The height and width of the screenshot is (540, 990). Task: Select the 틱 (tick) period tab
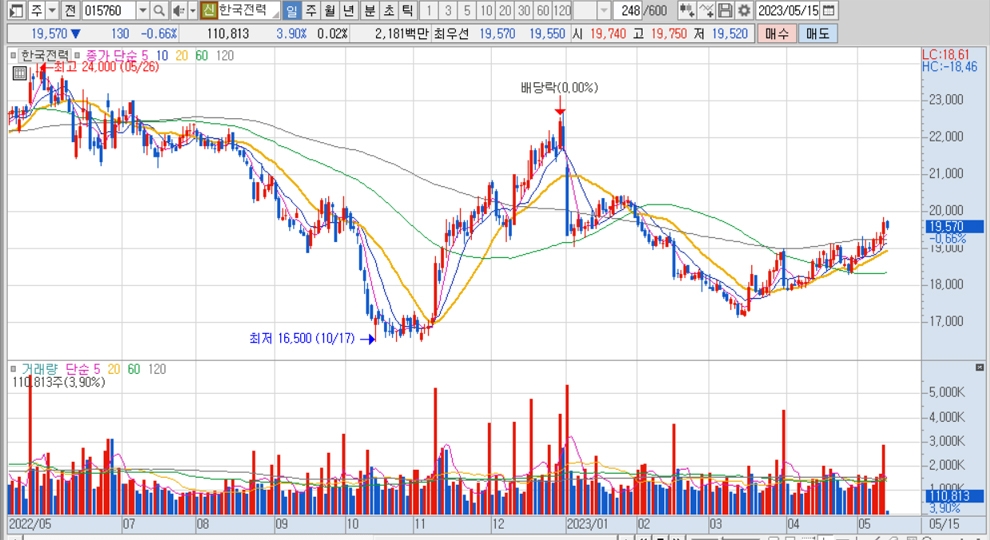pyautogui.click(x=407, y=10)
